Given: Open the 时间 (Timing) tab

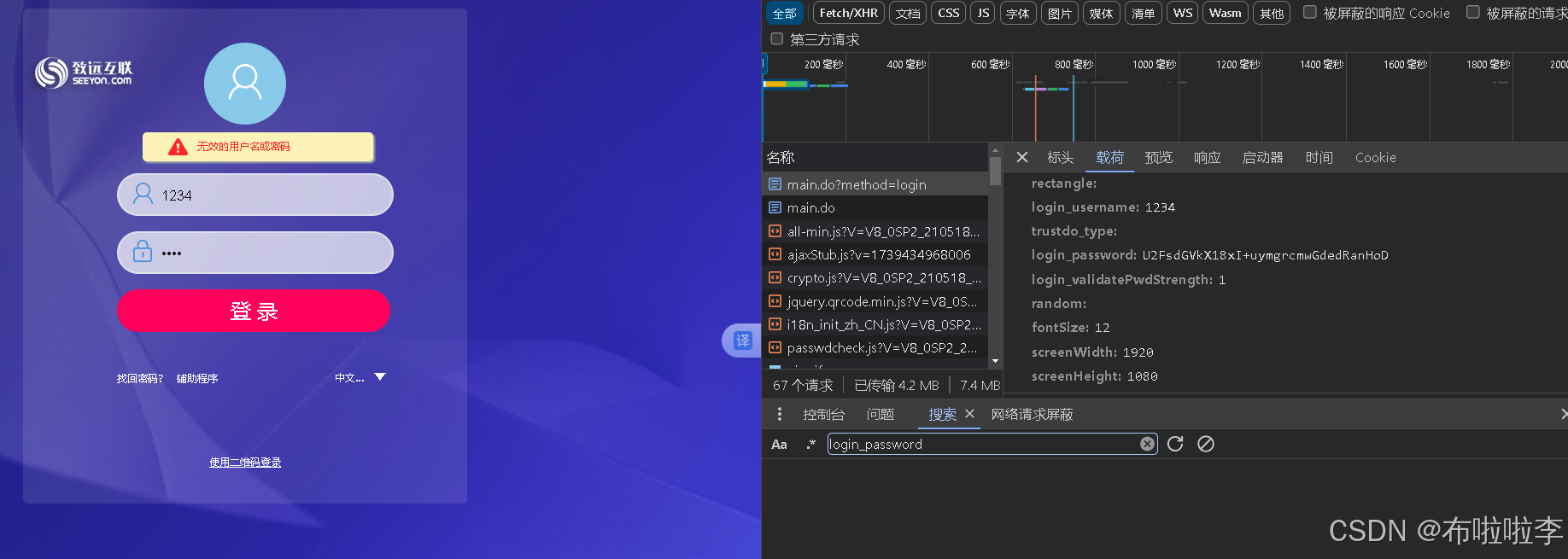Looking at the screenshot, I should pyautogui.click(x=1319, y=157).
